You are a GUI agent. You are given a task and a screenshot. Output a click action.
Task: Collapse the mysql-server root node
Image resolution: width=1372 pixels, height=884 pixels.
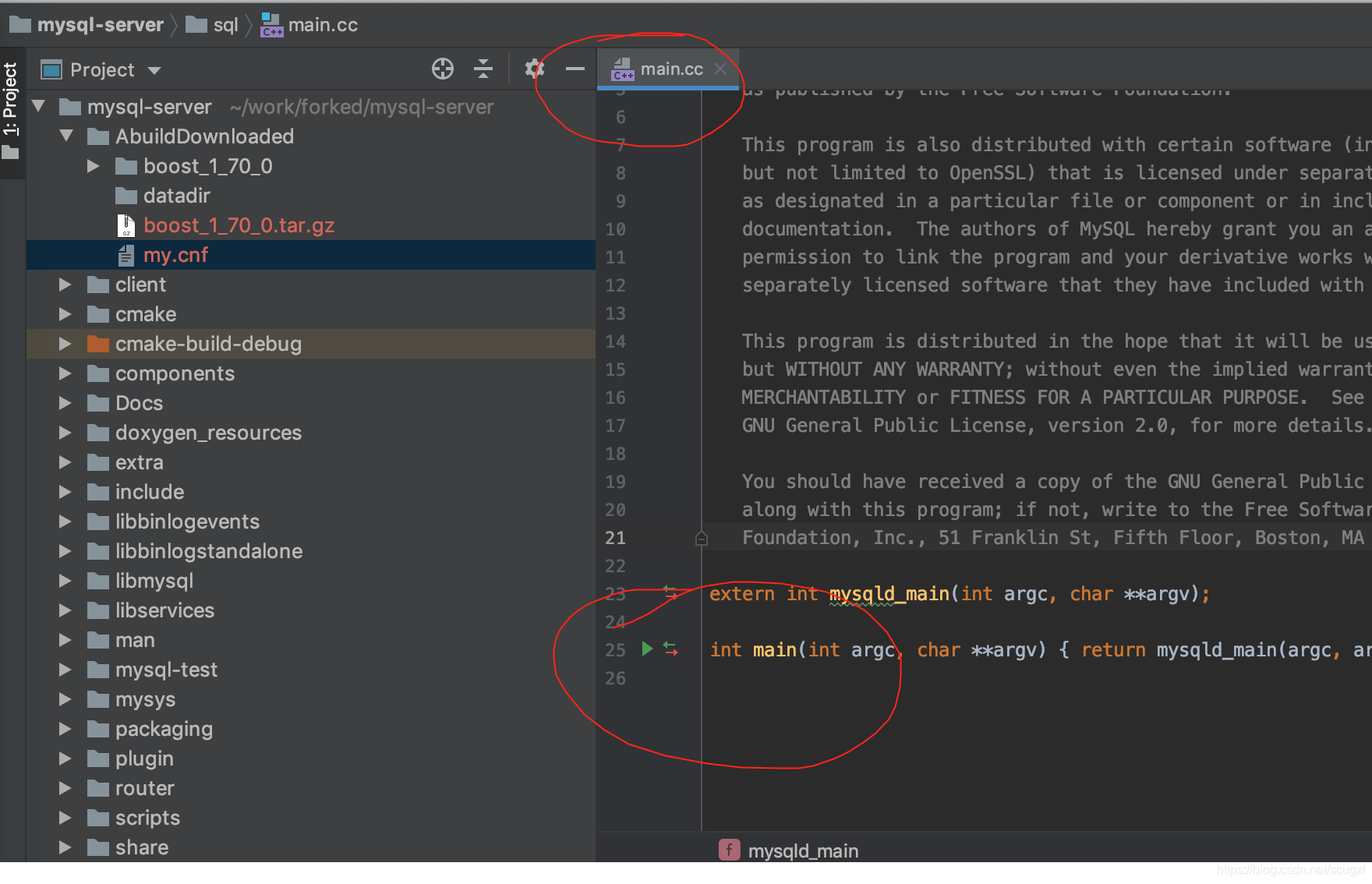pyautogui.click(x=38, y=106)
